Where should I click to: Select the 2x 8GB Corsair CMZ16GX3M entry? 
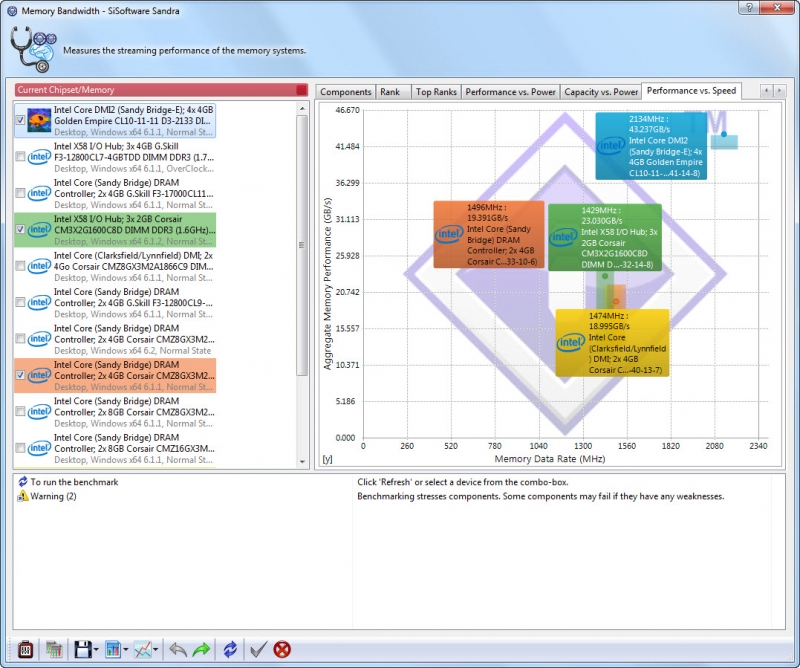pos(115,449)
